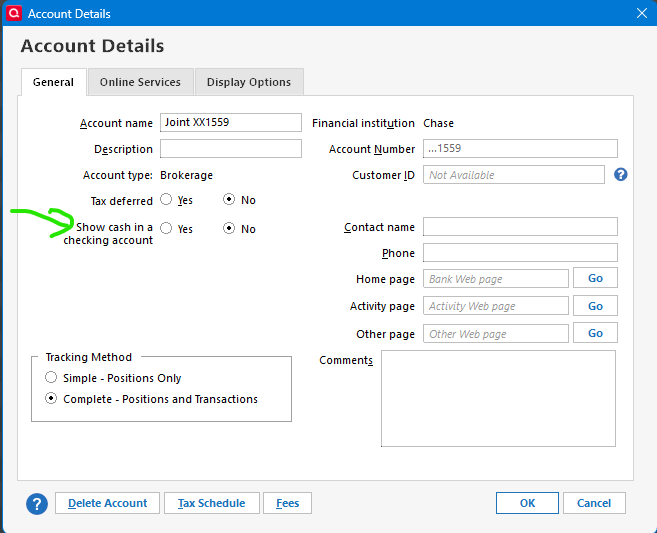Image resolution: width=657 pixels, height=533 pixels.
Task: Choose No for Show cash in checking
Action: [x=229, y=228]
